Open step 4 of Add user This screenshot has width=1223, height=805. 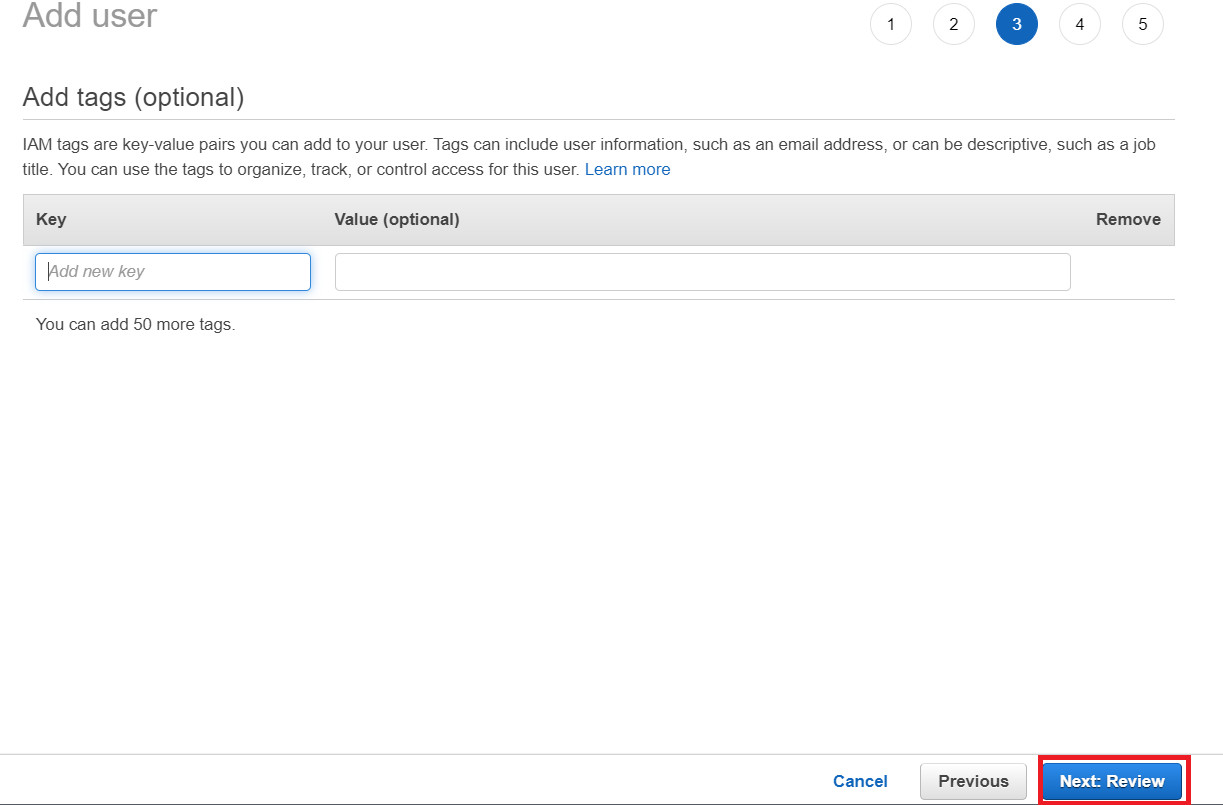pyautogui.click(x=1079, y=25)
